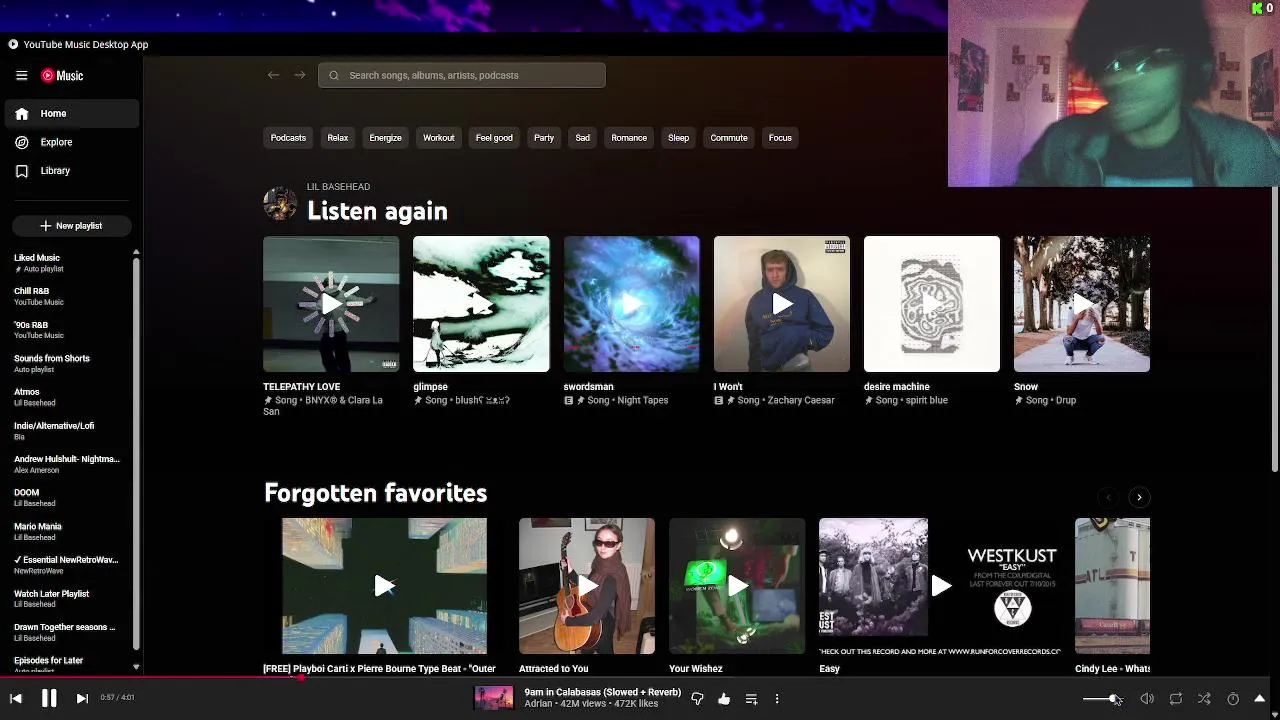The image size is (1280, 720).
Task: Show next Forgotten favorites items
Action: (1139, 497)
